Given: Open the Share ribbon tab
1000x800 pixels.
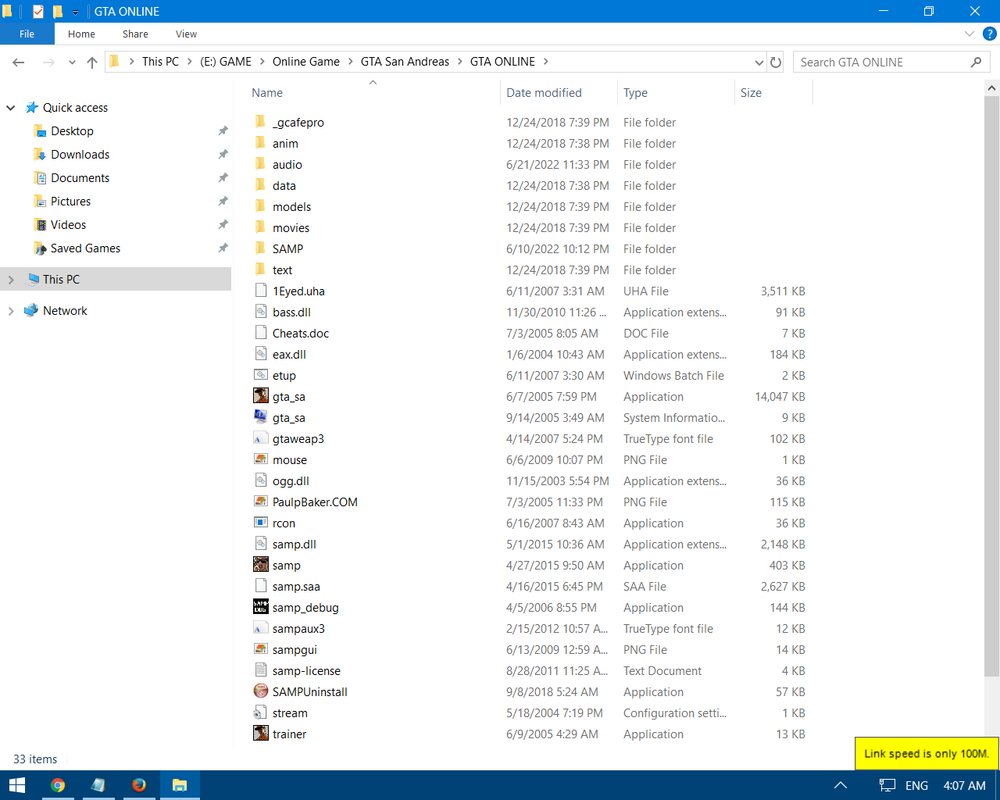Looking at the screenshot, I should click(135, 34).
